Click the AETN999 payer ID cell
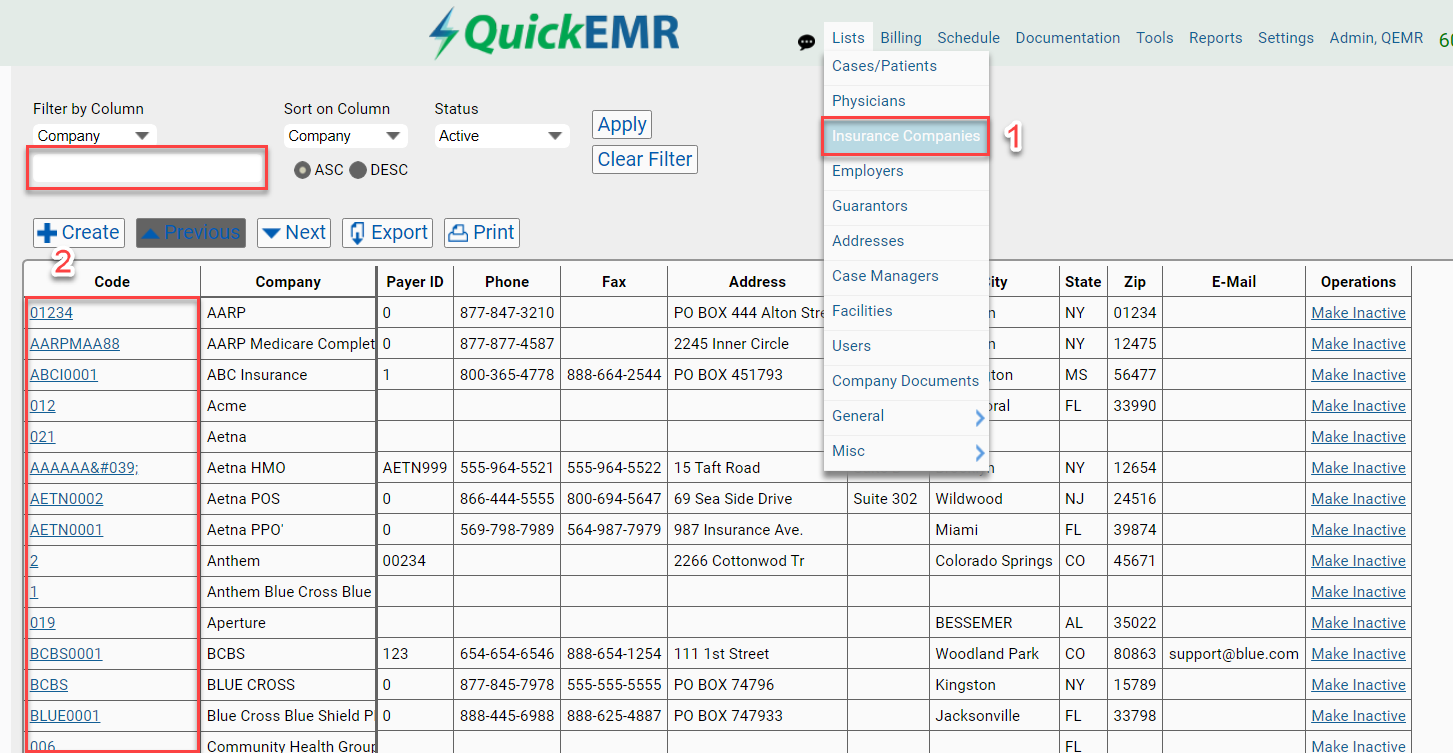The height and width of the screenshot is (753, 1453). pyautogui.click(x=415, y=468)
